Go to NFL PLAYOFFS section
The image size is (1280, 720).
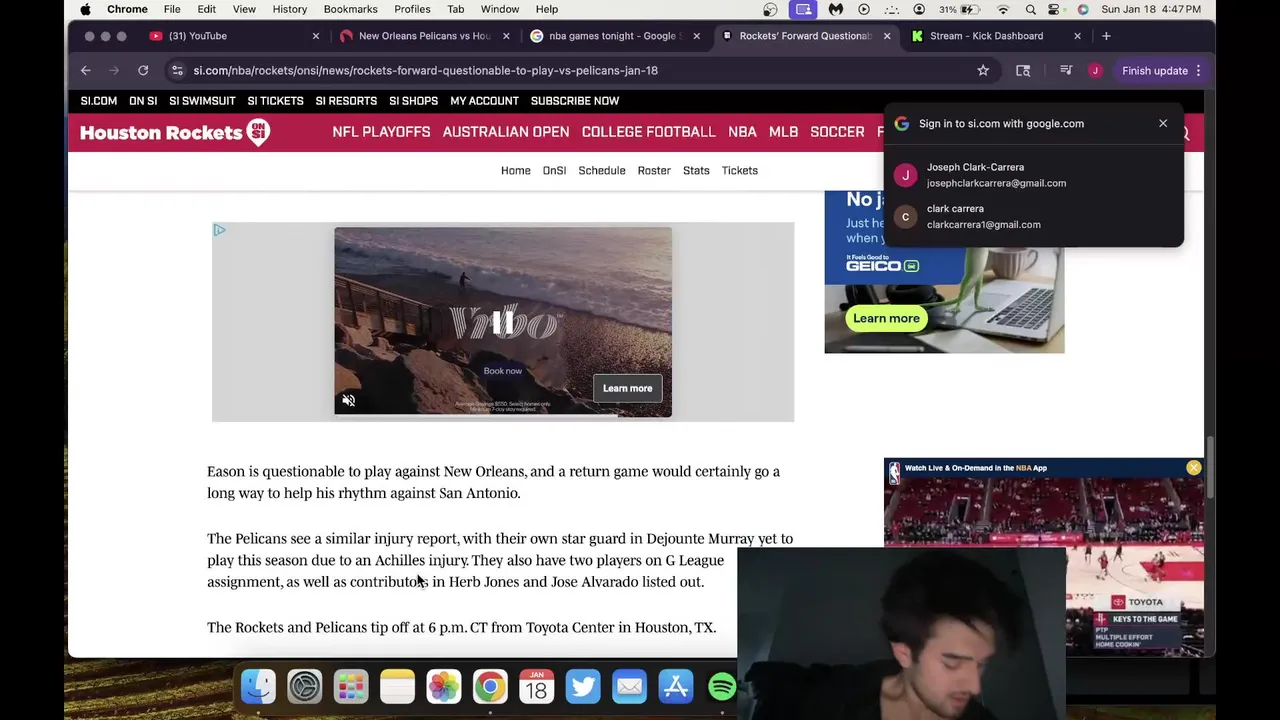click(381, 132)
